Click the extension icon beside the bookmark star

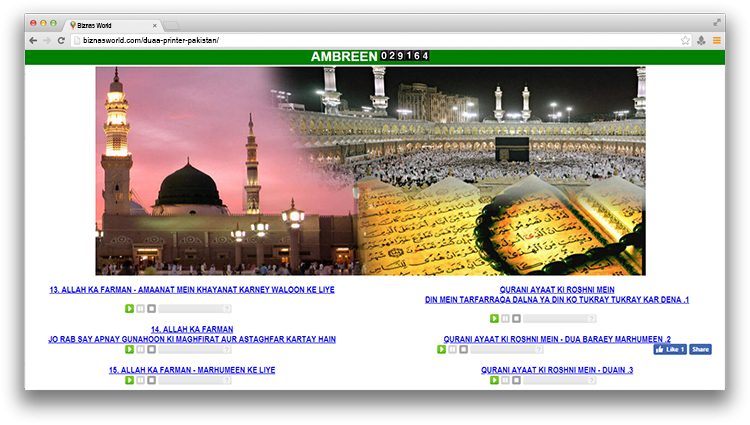coord(701,40)
